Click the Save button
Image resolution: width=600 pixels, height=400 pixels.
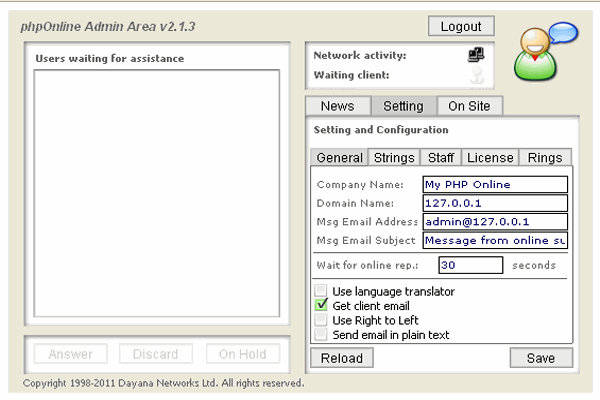point(541,358)
